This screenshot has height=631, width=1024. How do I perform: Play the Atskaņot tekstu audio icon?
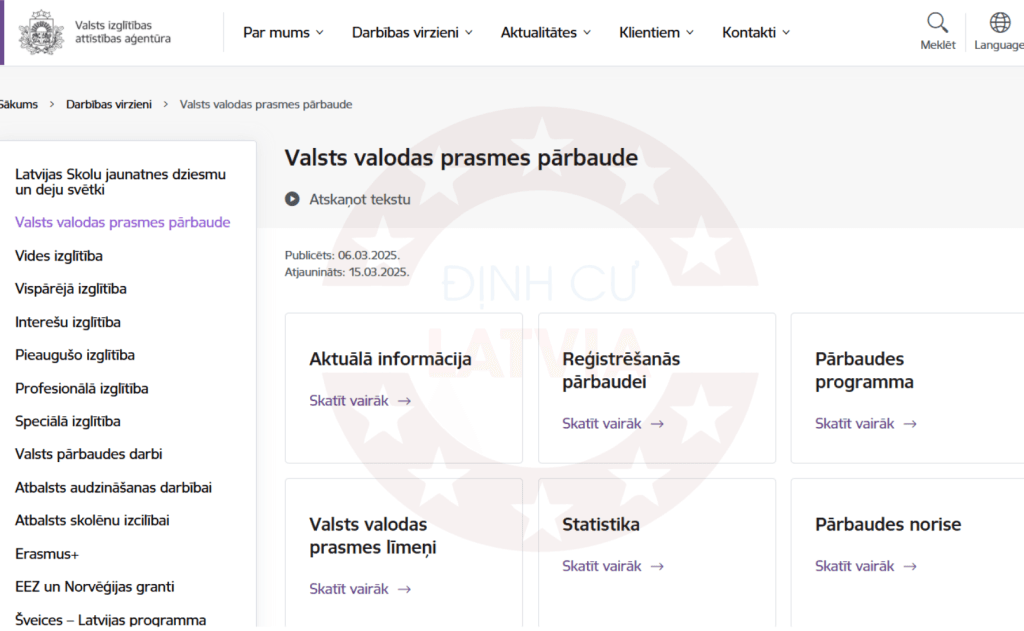[292, 199]
